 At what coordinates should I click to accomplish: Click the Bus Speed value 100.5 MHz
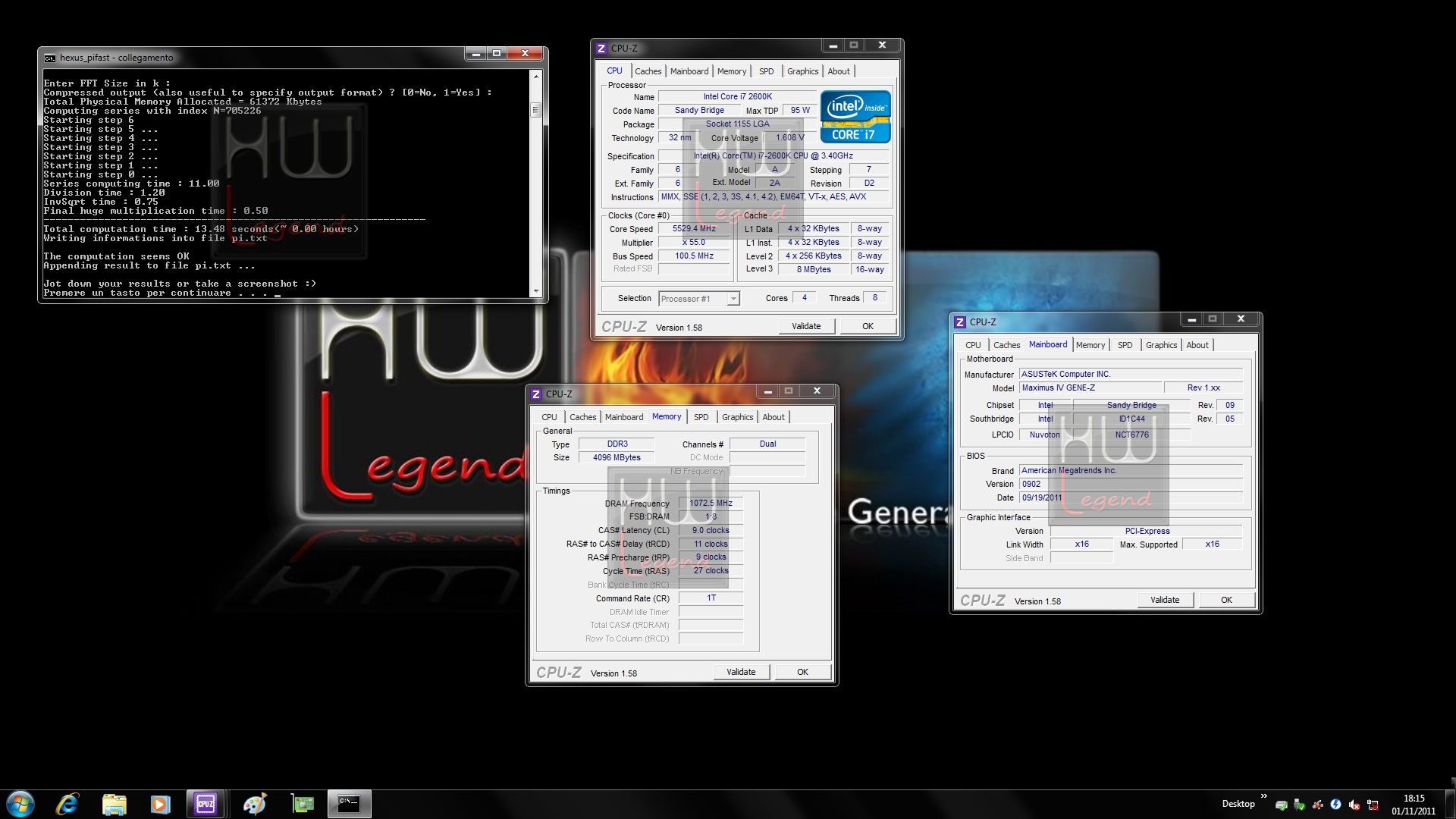click(694, 256)
